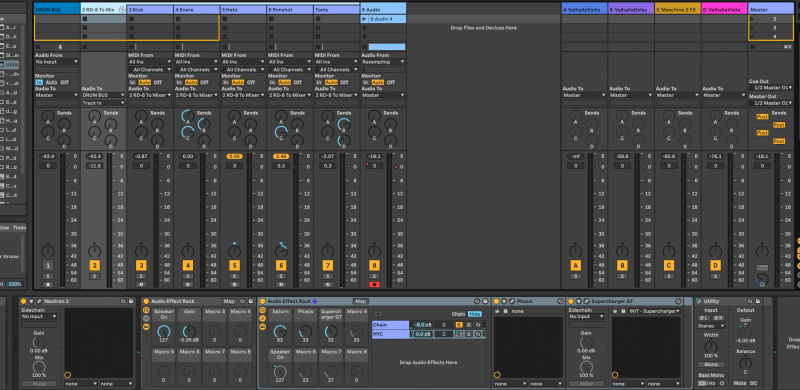Stop clips in 3 Kick first slot
The height and width of the screenshot is (390, 800).
coord(131,19)
